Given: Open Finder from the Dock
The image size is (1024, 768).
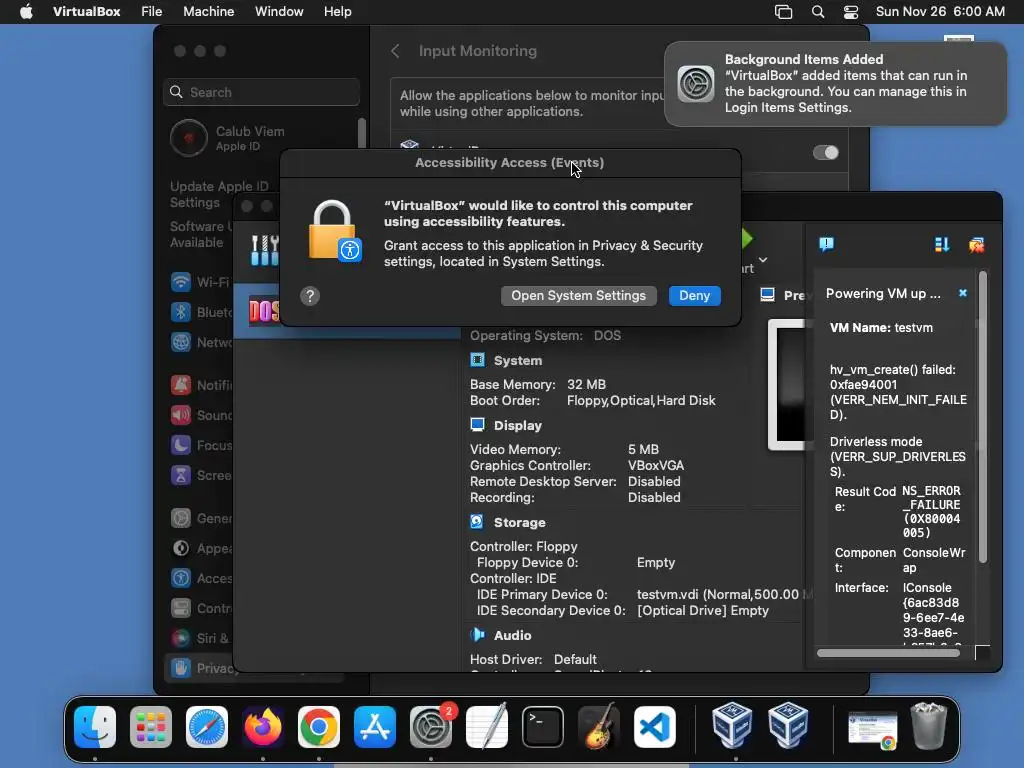Looking at the screenshot, I should click(x=95, y=726).
